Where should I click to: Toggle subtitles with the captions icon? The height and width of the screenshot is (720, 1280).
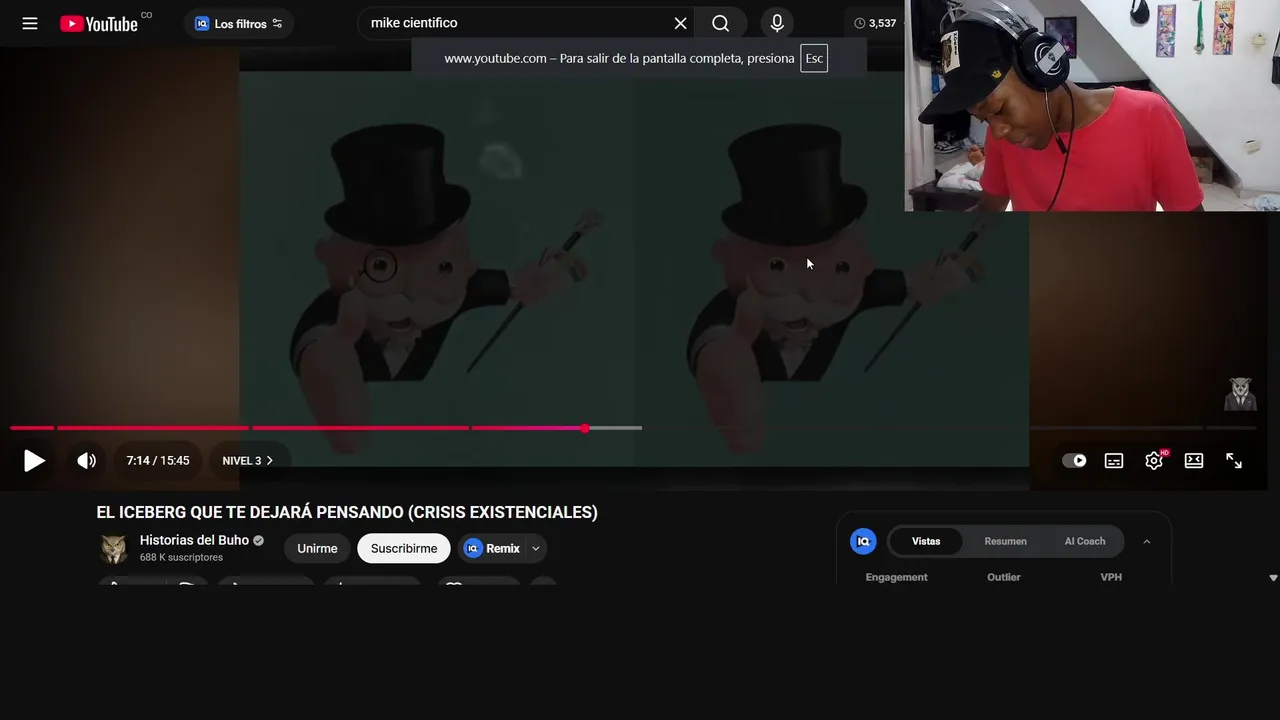click(1114, 461)
